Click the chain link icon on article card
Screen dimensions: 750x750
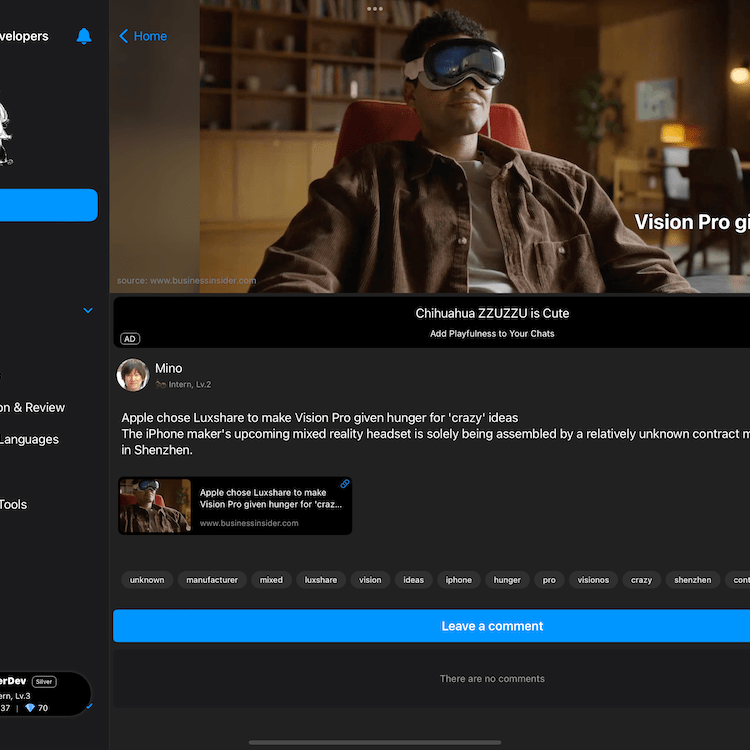(x=345, y=484)
